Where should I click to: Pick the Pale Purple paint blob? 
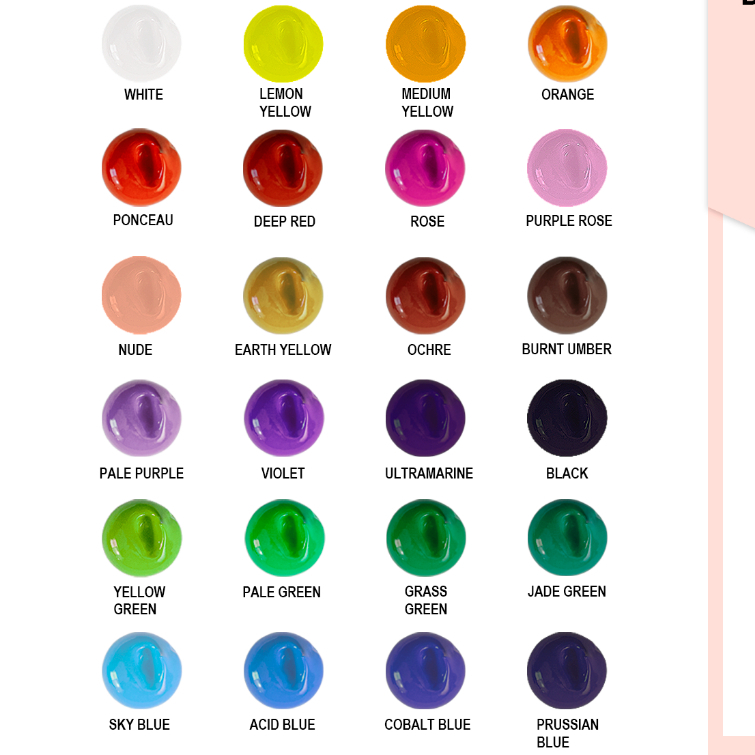tap(142, 418)
